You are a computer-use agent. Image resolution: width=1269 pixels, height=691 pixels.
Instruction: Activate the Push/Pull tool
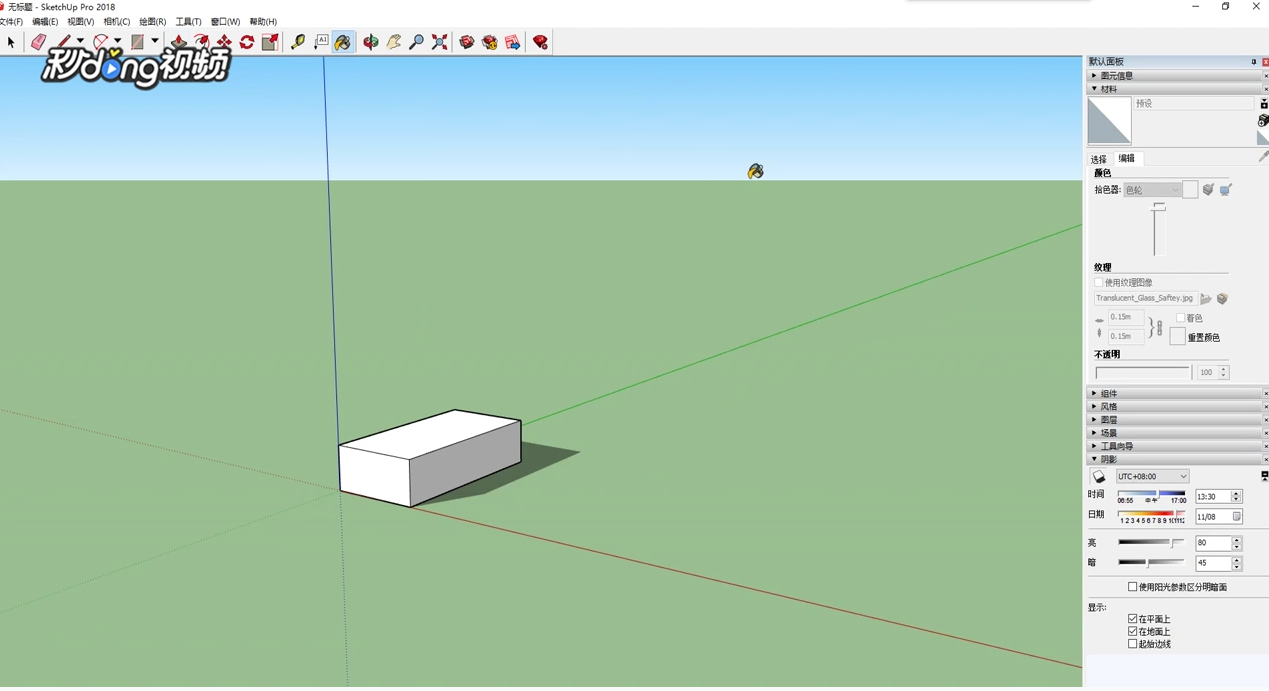click(179, 42)
